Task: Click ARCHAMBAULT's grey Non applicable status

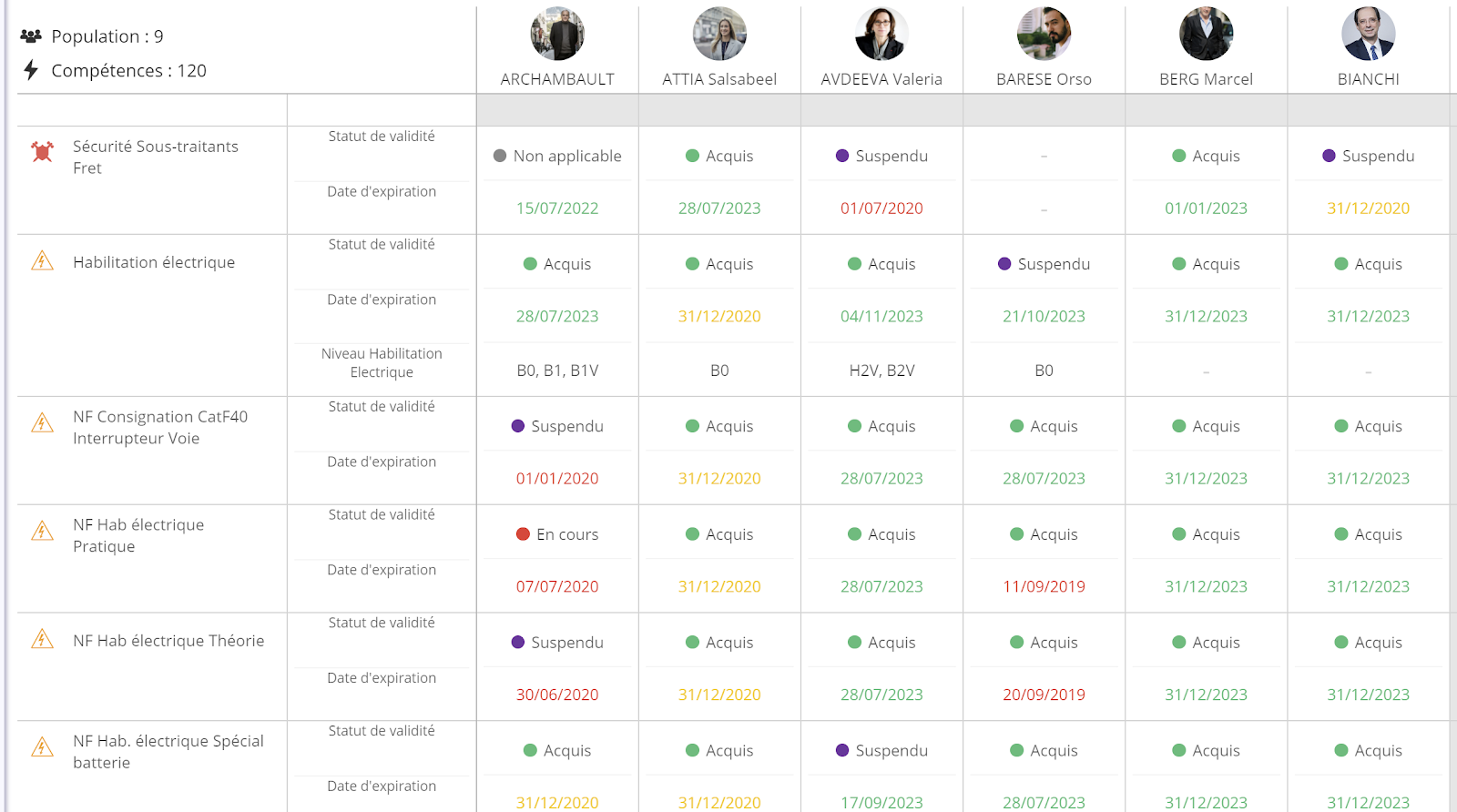Action: (557, 156)
